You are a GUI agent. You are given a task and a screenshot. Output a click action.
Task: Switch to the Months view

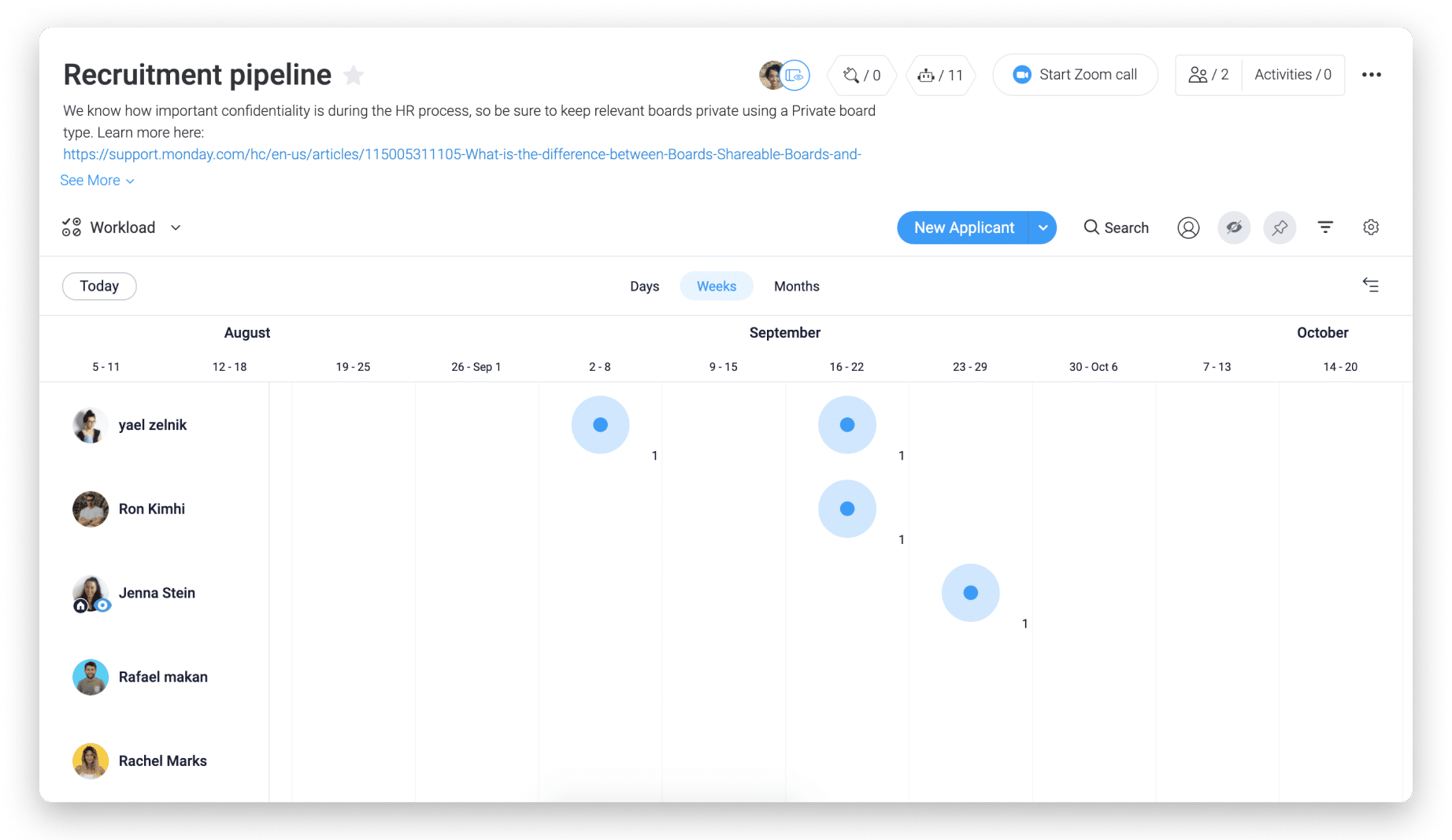(x=796, y=286)
